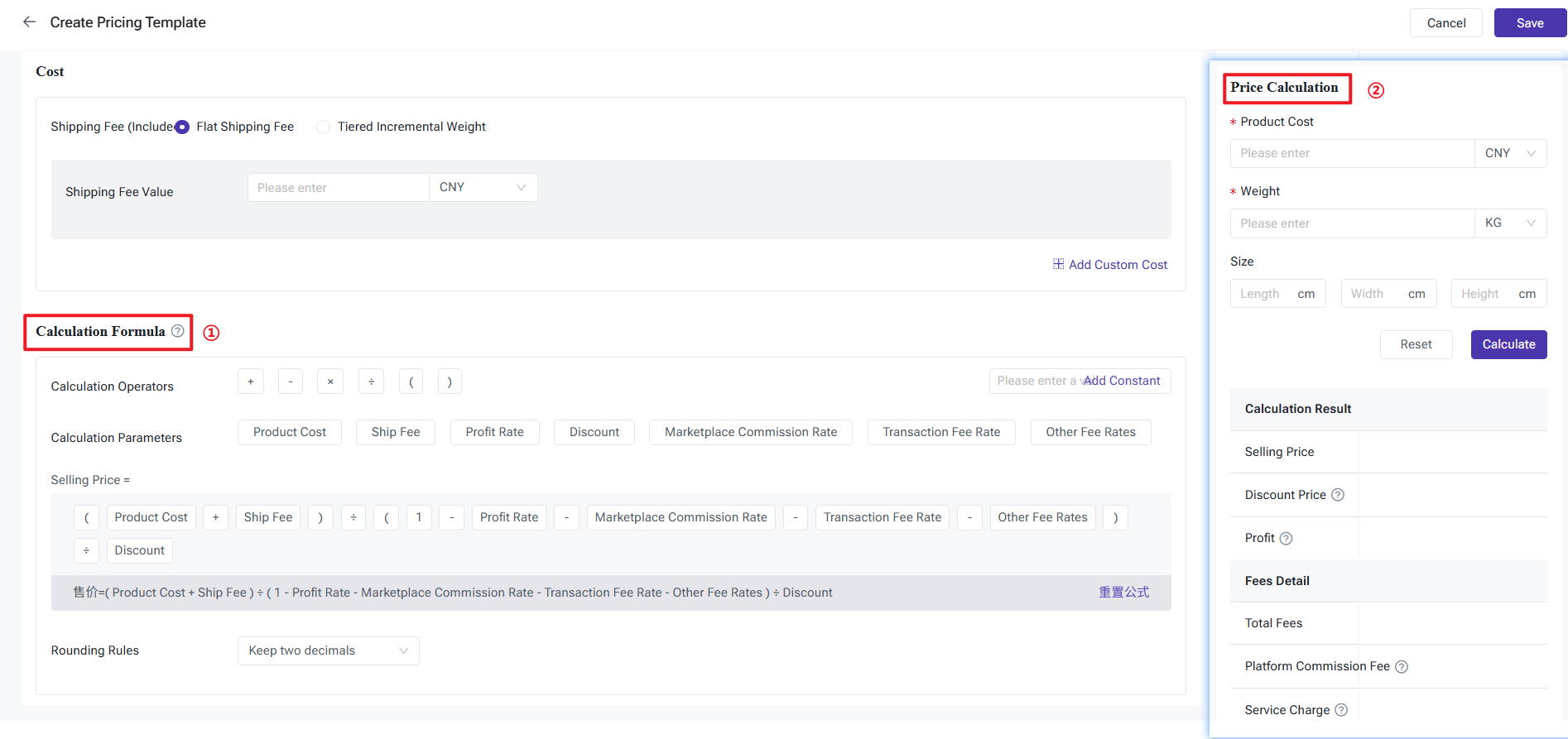This screenshot has height=739, width=1568.
Task: Select Tiered Incremental Weight radio option
Action: click(324, 127)
